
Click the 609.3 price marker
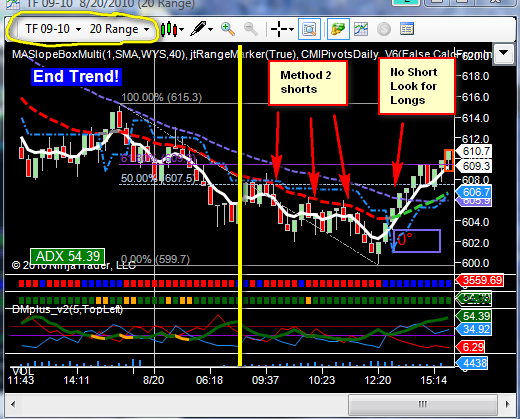(475, 166)
